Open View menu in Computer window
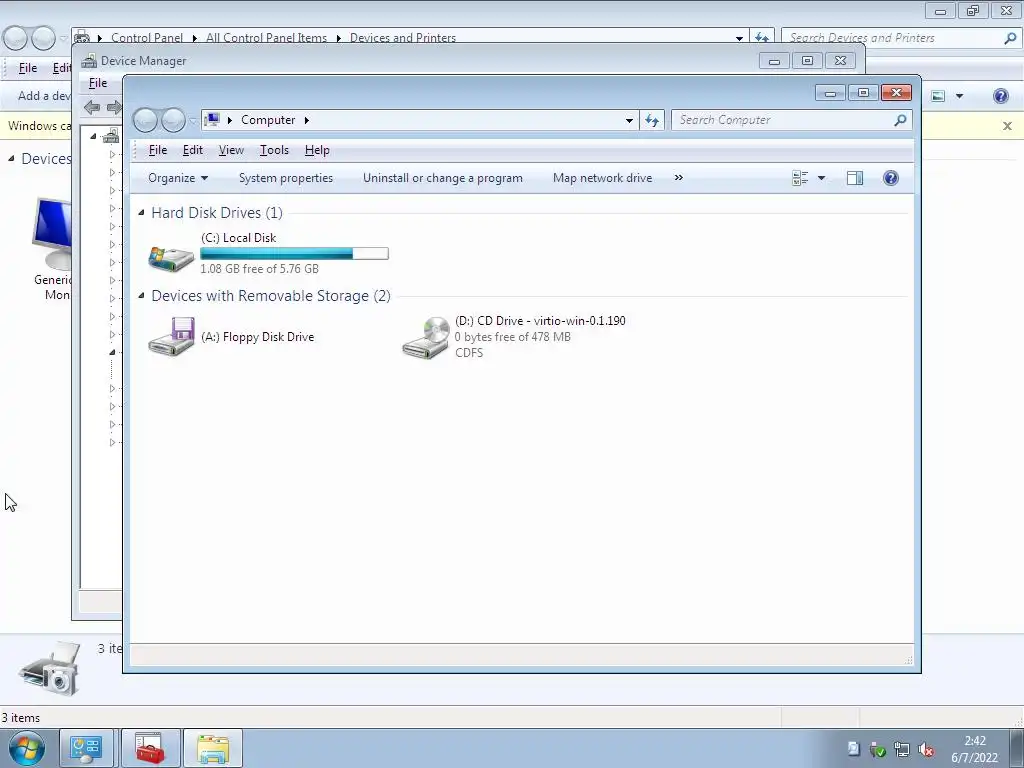 pyautogui.click(x=231, y=150)
